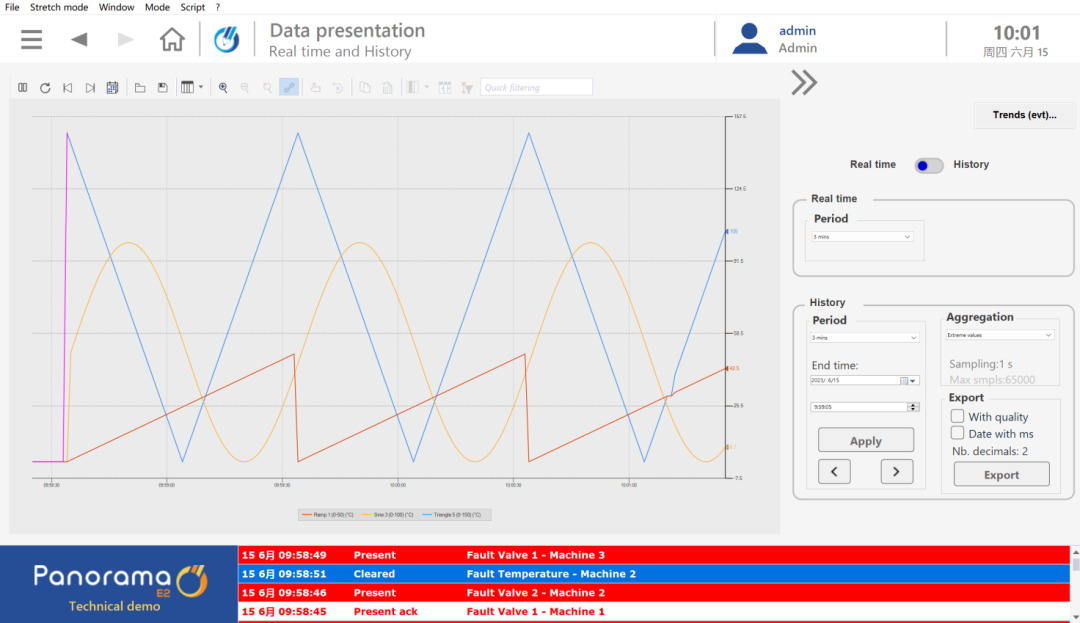Save the trend configuration

click(163, 88)
